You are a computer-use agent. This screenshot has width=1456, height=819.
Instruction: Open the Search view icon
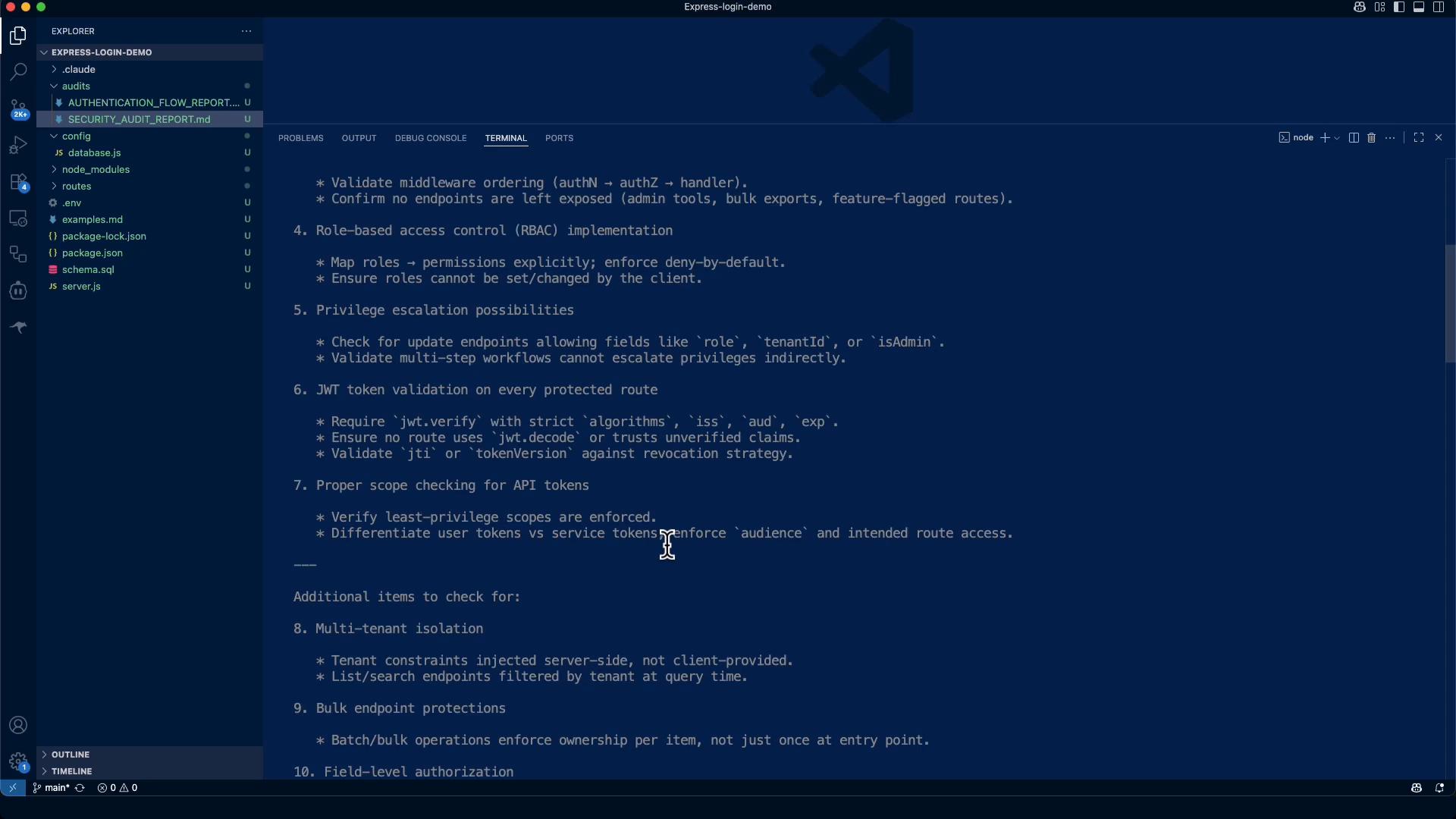click(x=18, y=72)
